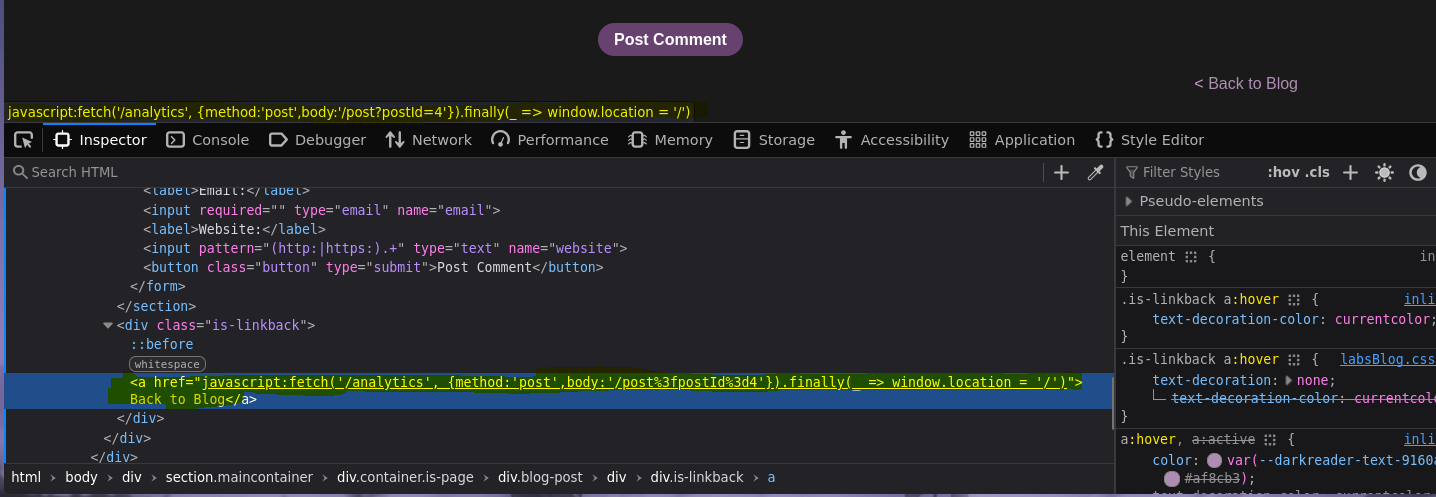Open the Application tab

1022,140
